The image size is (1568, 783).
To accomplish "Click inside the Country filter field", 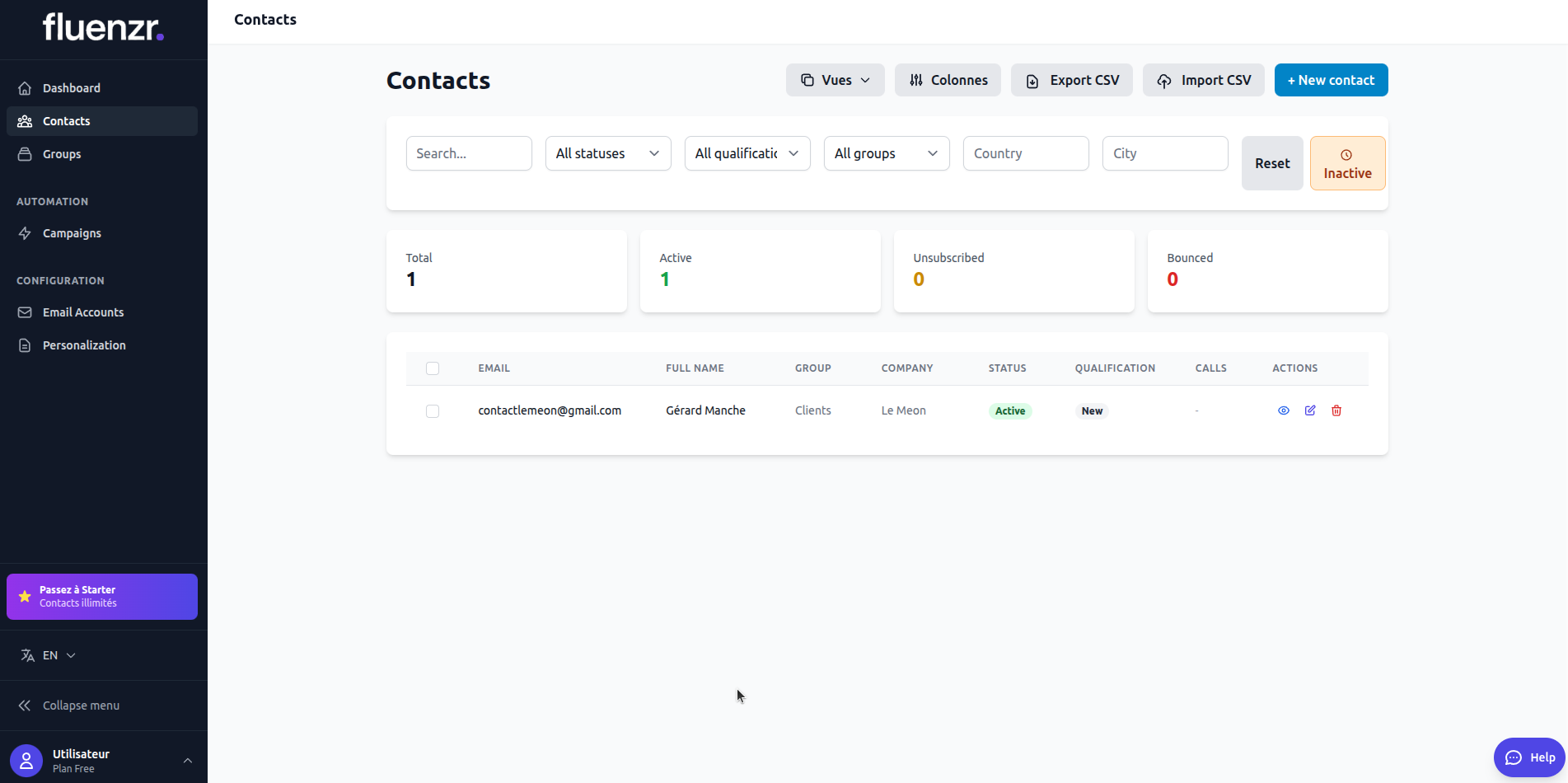I will (1025, 153).
